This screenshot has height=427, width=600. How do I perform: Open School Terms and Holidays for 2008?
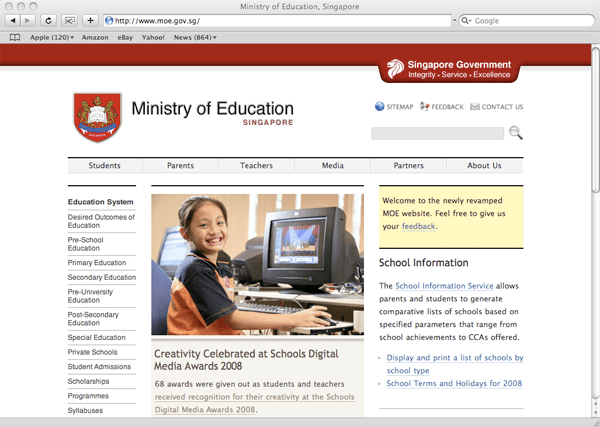tap(454, 383)
